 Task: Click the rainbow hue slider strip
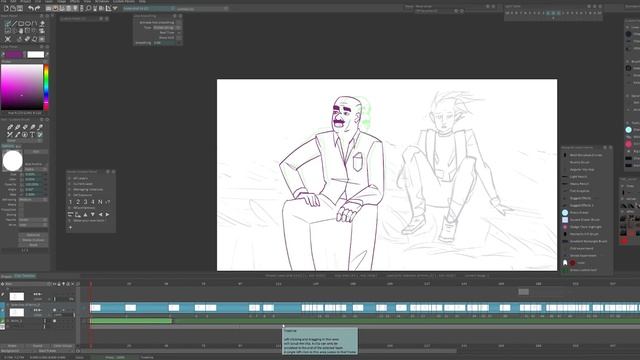coord(46,87)
